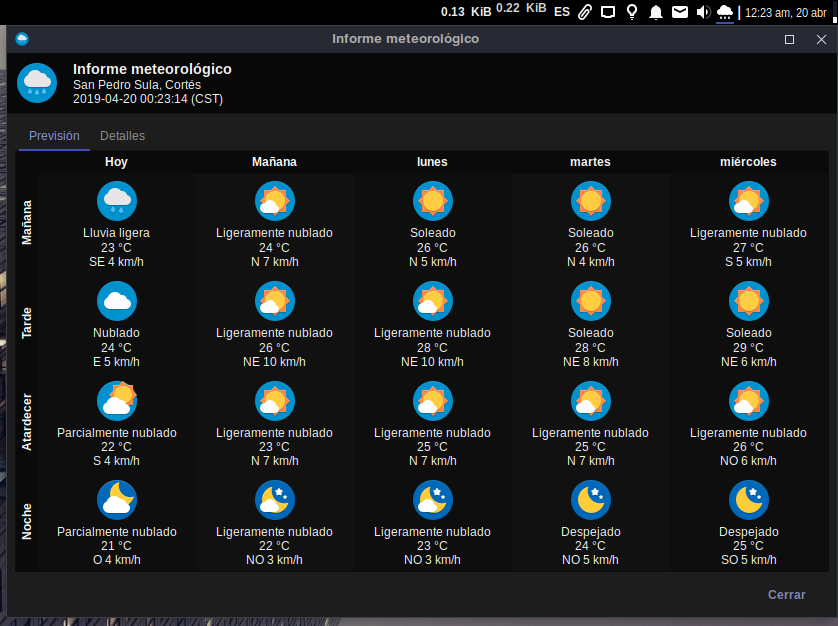Click the E 5 km/h wind text

pyautogui.click(x=117, y=362)
